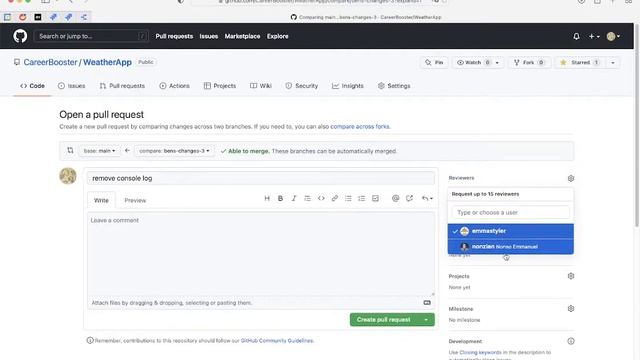The image size is (640, 360).
Task: Apply italic formatting
Action: click(x=294, y=198)
